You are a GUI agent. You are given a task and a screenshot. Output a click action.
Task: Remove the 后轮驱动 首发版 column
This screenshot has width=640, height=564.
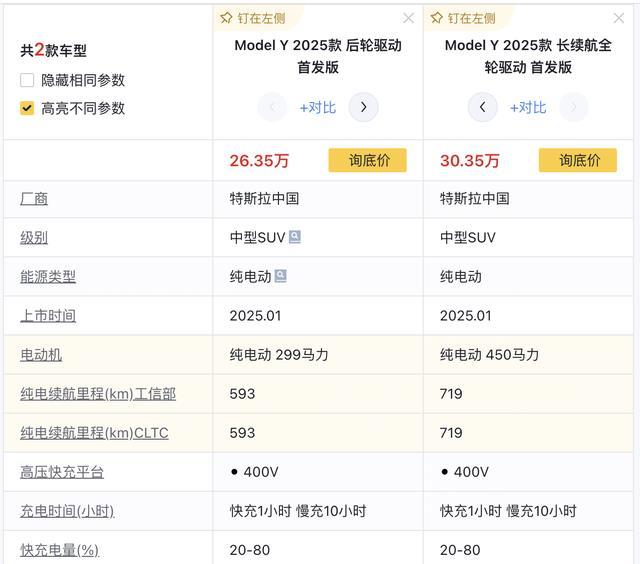(408, 18)
